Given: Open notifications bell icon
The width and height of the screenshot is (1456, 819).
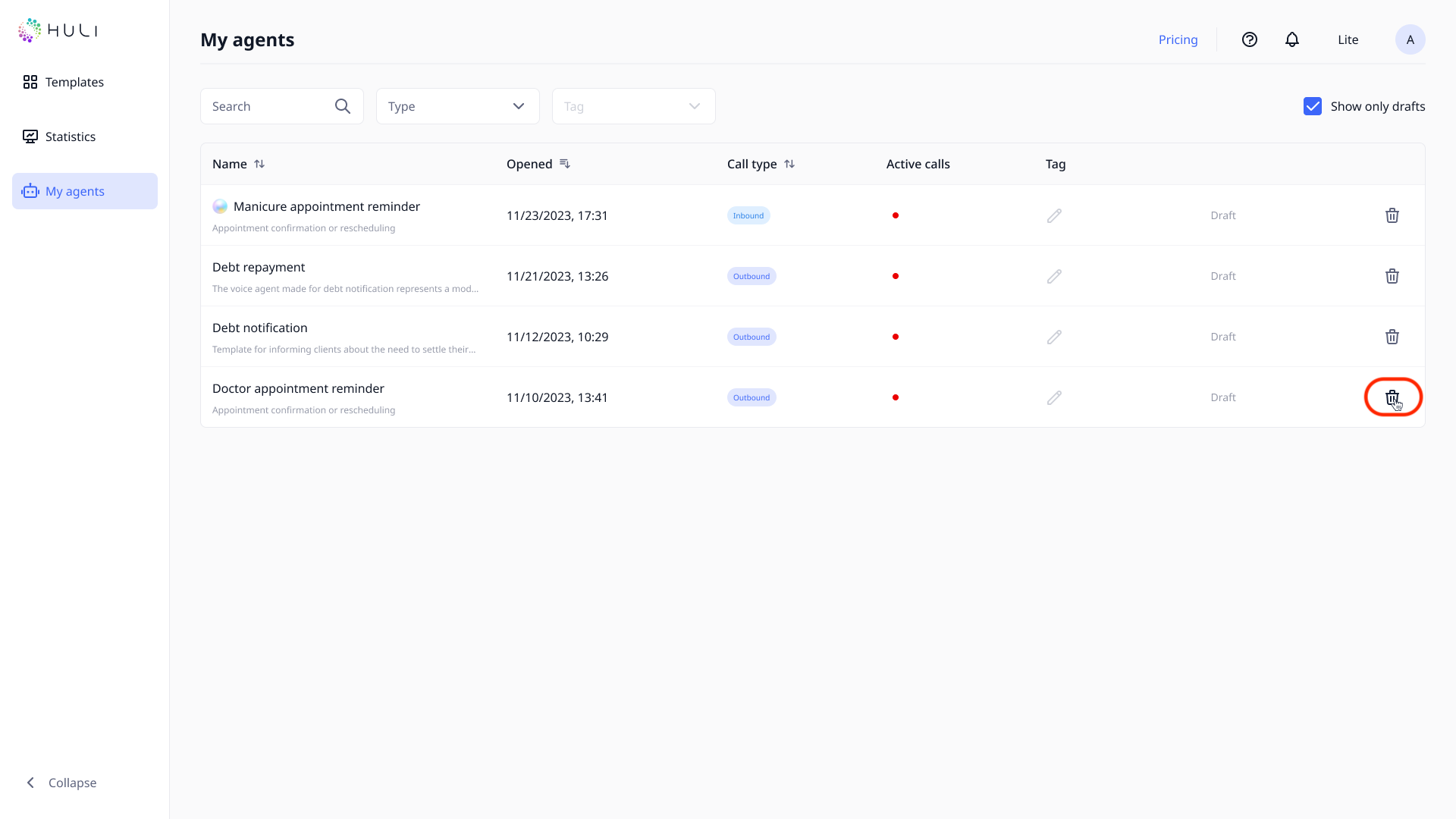Looking at the screenshot, I should 1291,39.
